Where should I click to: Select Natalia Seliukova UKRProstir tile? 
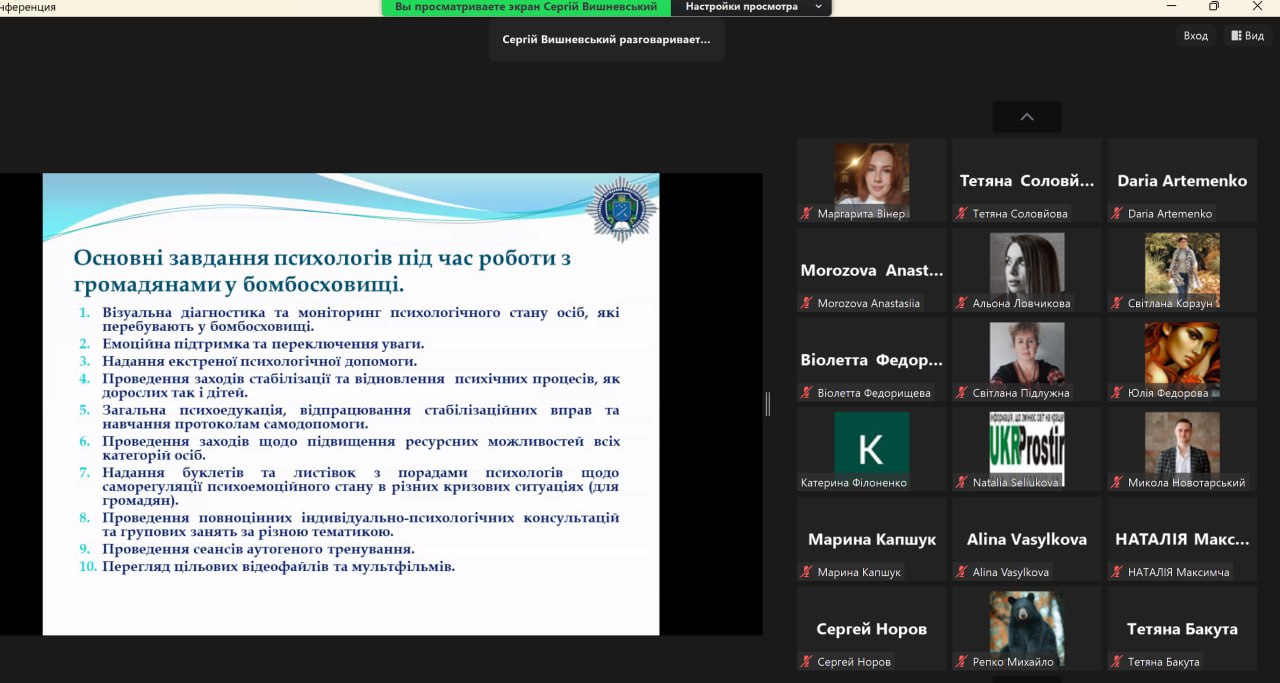pyautogui.click(x=1026, y=443)
